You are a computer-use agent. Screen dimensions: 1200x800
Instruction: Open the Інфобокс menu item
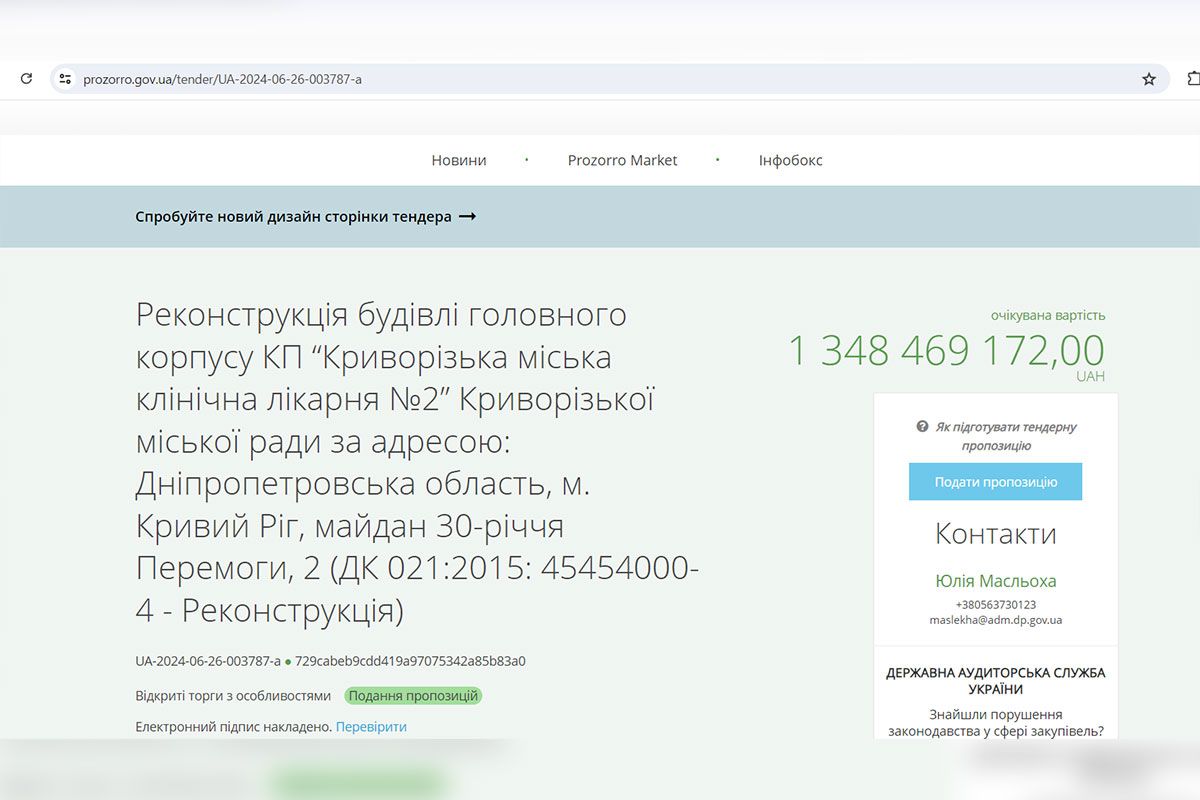coord(789,159)
